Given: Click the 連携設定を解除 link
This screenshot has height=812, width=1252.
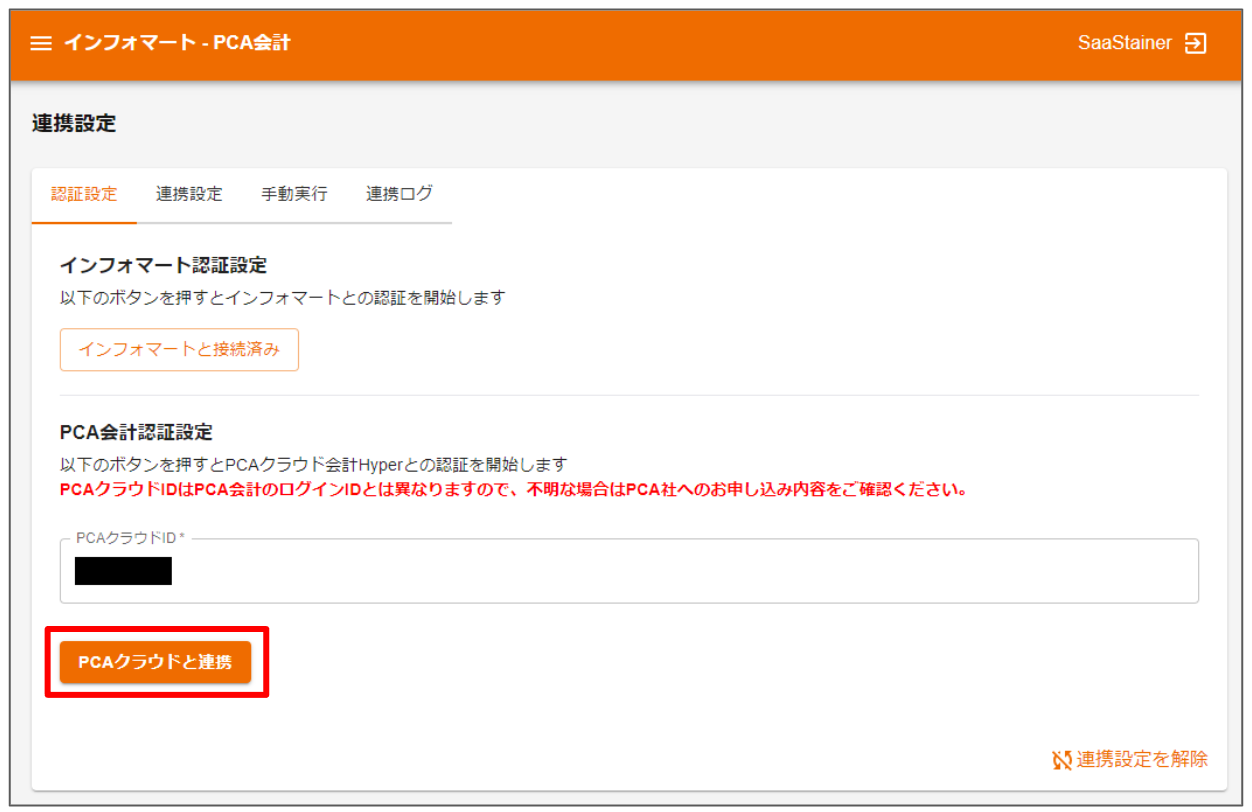Looking at the screenshot, I should pyautogui.click(x=1131, y=760).
